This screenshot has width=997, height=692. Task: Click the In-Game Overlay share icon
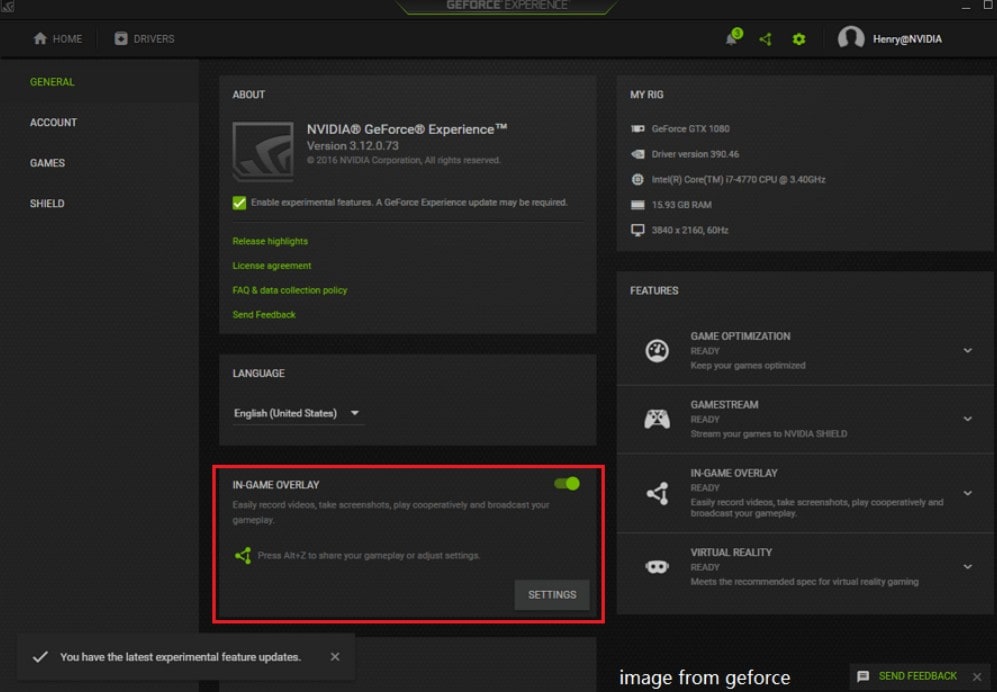(658, 492)
